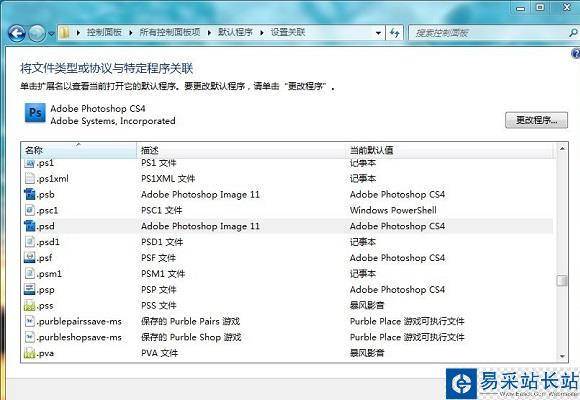
Task: Click the .purbleshopsave-ms file icon
Action: (30, 337)
